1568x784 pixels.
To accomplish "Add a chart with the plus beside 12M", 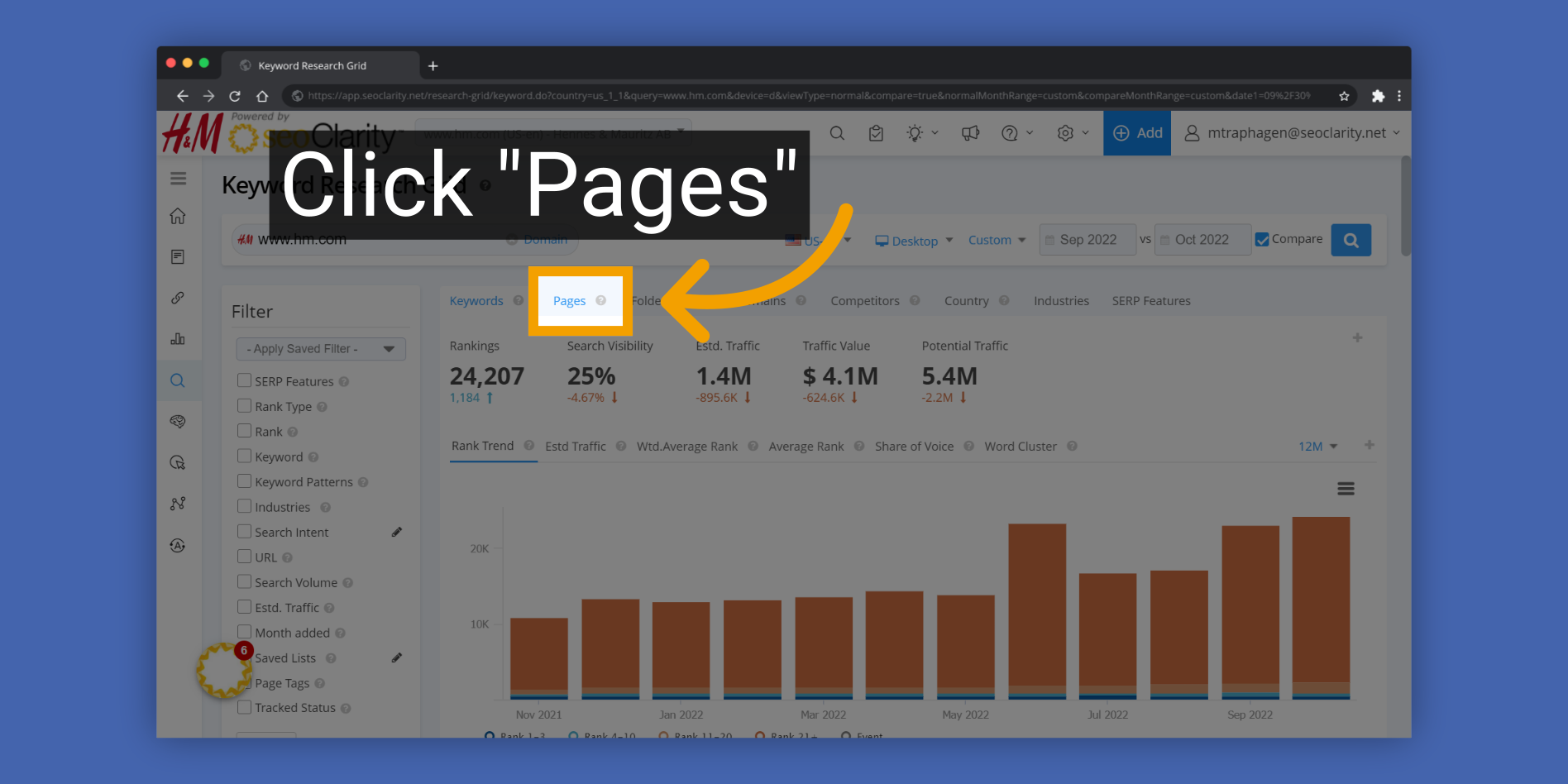I will pyautogui.click(x=1370, y=445).
